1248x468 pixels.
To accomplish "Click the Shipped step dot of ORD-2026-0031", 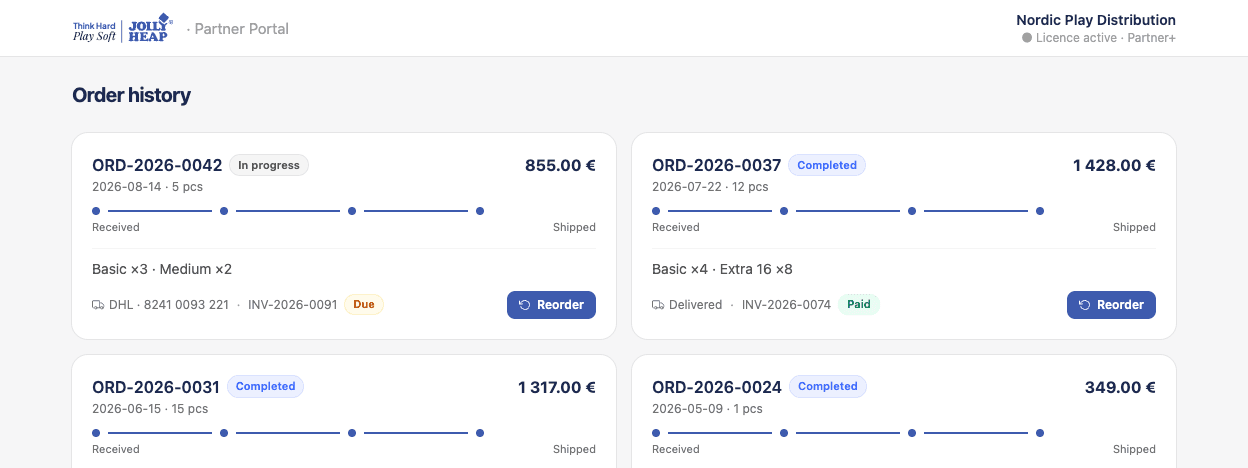I will point(480,433).
